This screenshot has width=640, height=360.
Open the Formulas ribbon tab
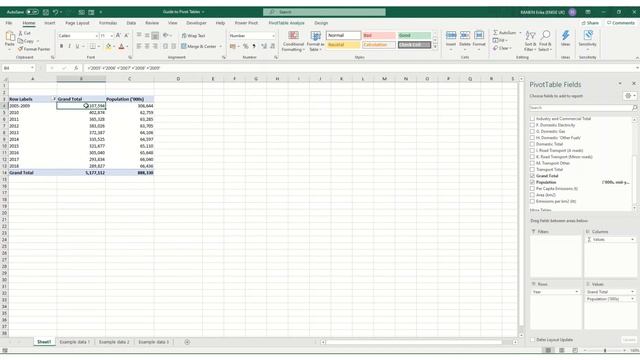point(108,23)
